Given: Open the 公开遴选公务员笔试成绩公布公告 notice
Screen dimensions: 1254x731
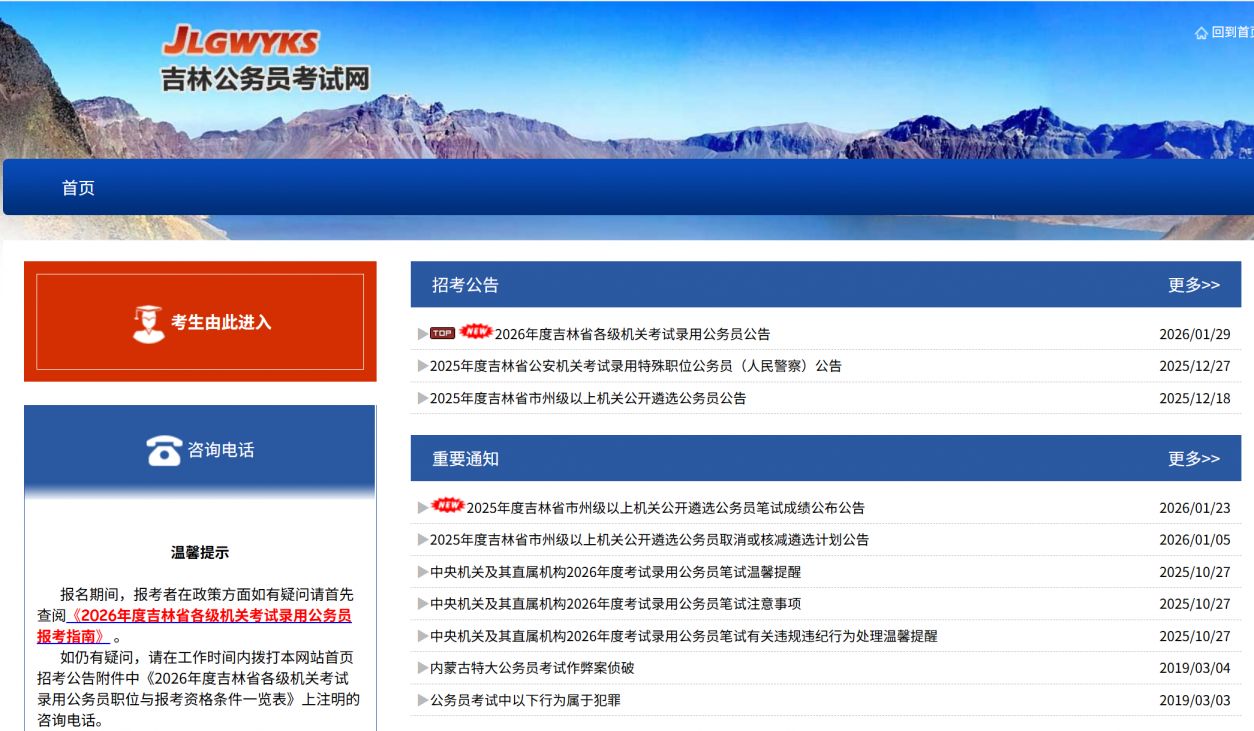Looking at the screenshot, I should [666, 508].
